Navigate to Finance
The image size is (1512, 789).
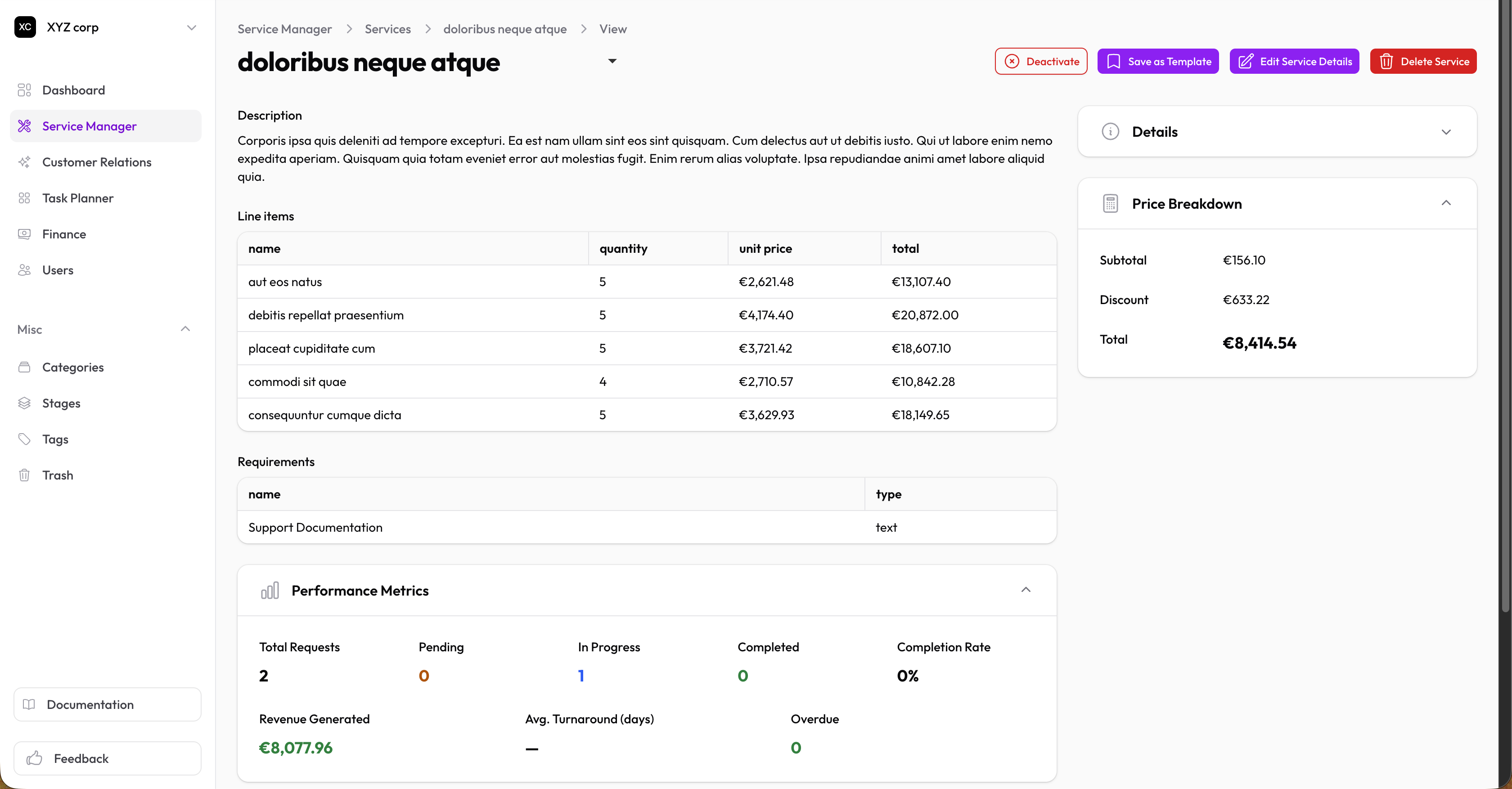click(106, 234)
